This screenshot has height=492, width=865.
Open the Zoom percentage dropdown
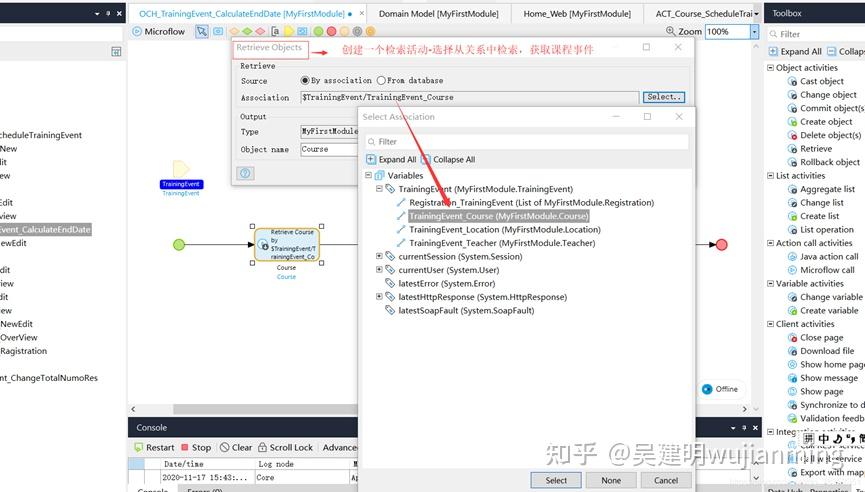(x=754, y=32)
